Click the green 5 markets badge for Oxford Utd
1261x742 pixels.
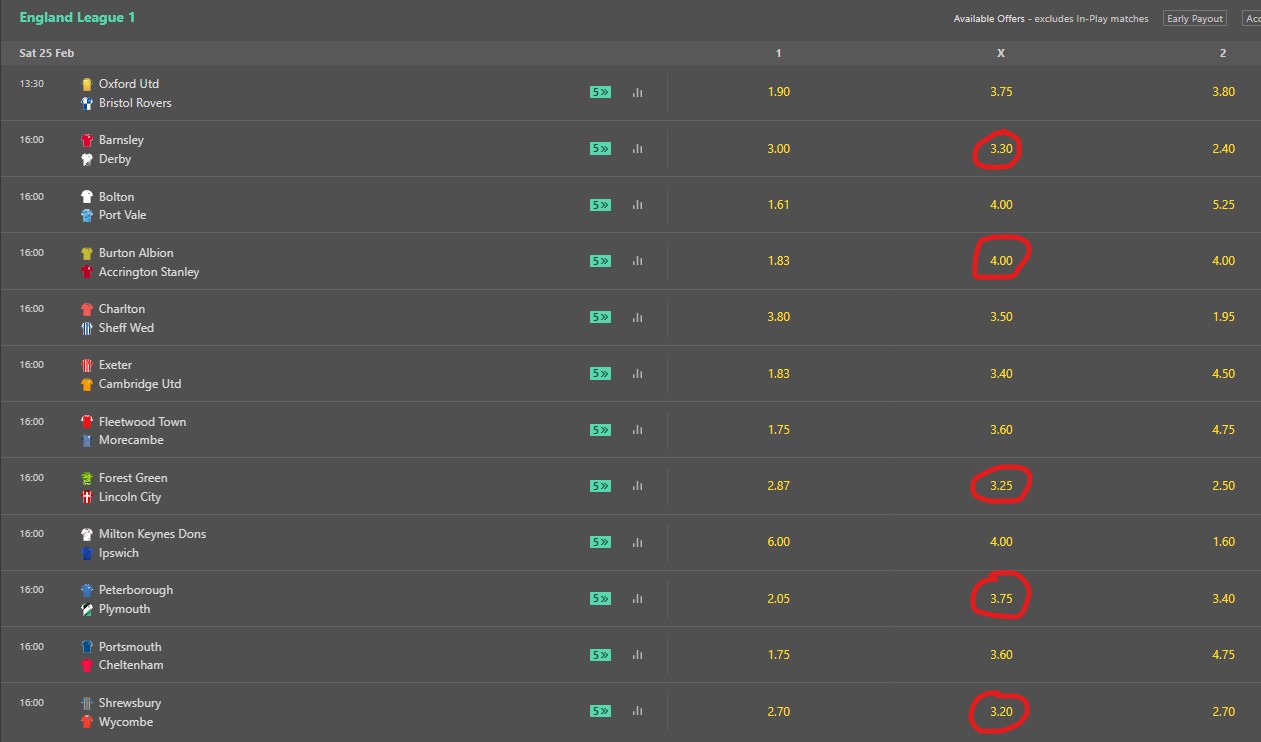(x=600, y=92)
